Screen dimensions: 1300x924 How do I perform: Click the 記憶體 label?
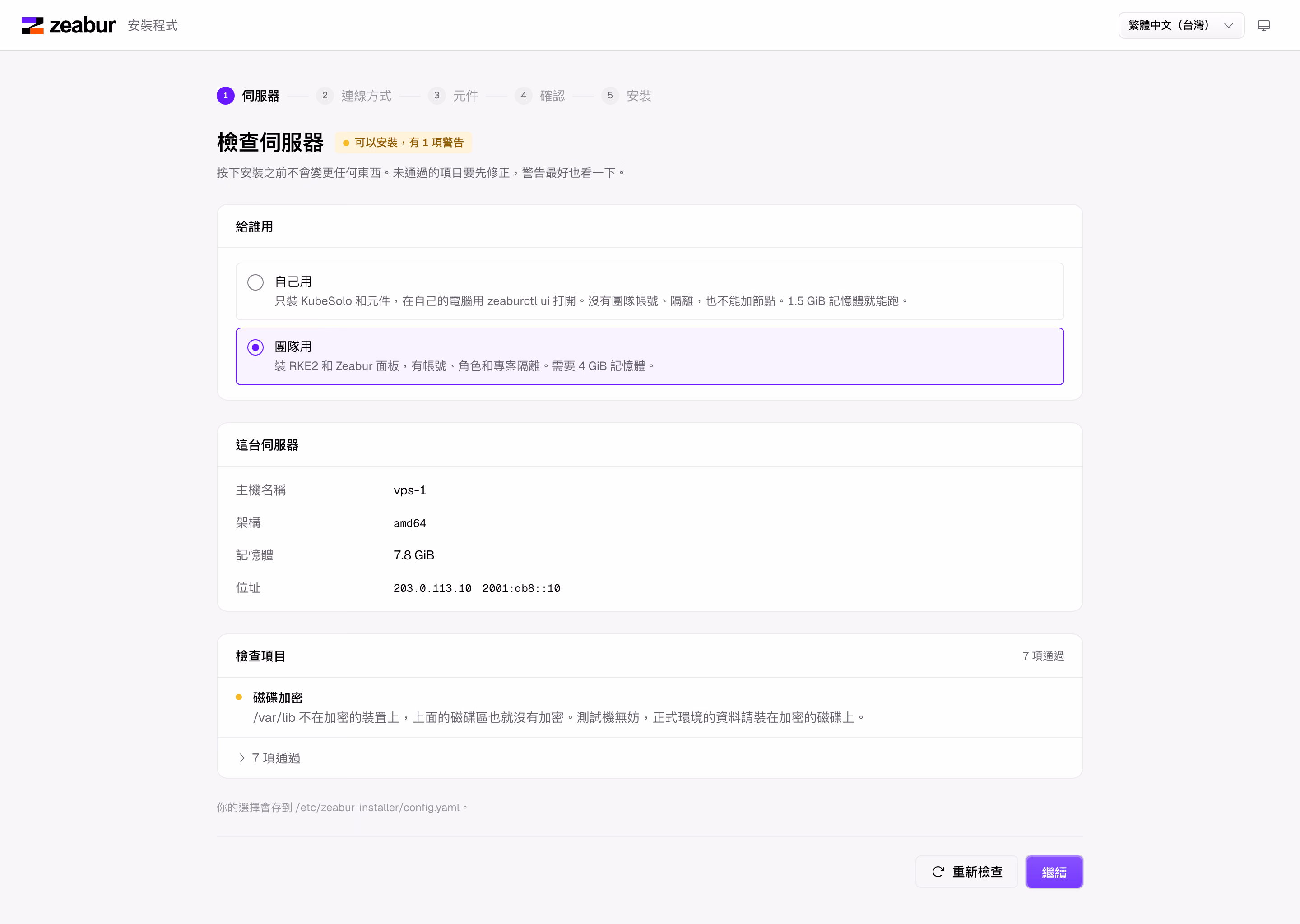coord(255,555)
